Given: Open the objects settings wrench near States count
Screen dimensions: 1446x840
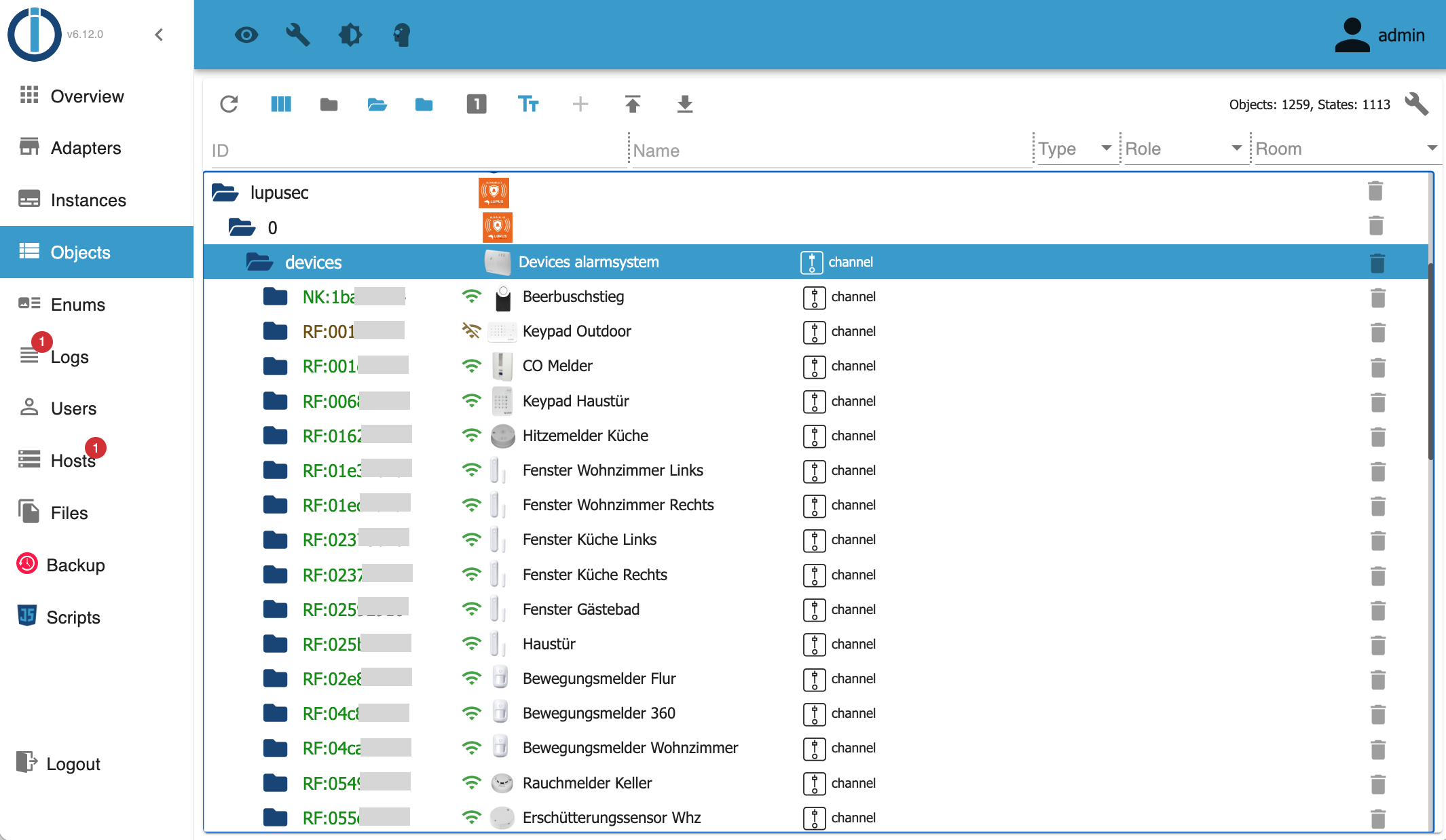Looking at the screenshot, I should point(1416,104).
